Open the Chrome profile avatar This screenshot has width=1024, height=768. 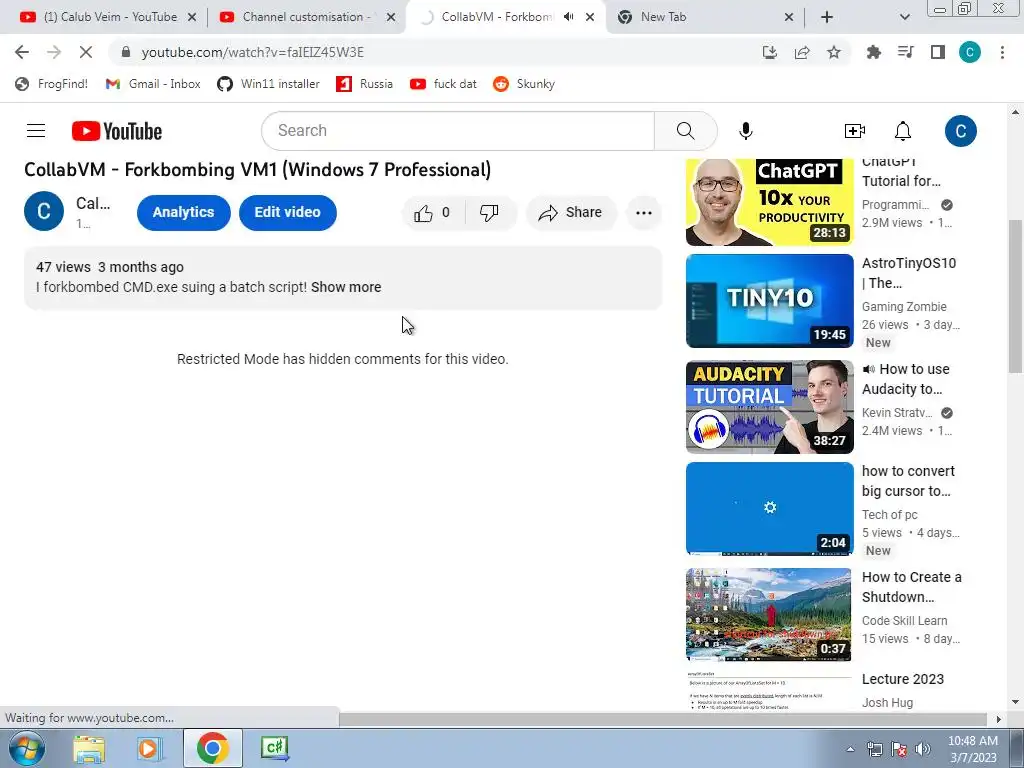click(970, 52)
